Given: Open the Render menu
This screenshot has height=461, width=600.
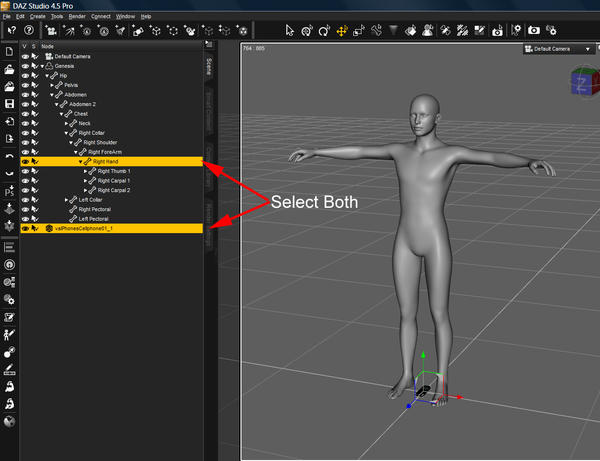Looking at the screenshot, I should [x=77, y=16].
